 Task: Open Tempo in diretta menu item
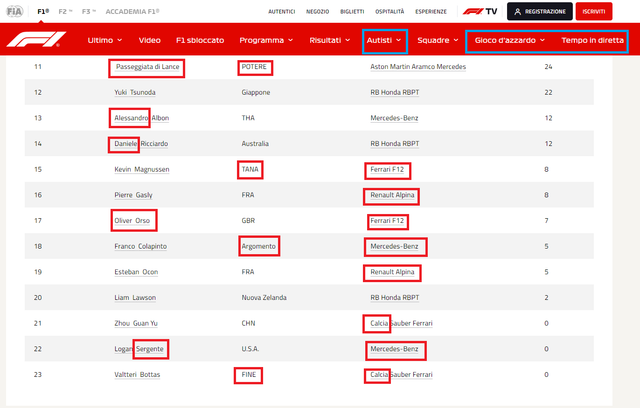593,40
